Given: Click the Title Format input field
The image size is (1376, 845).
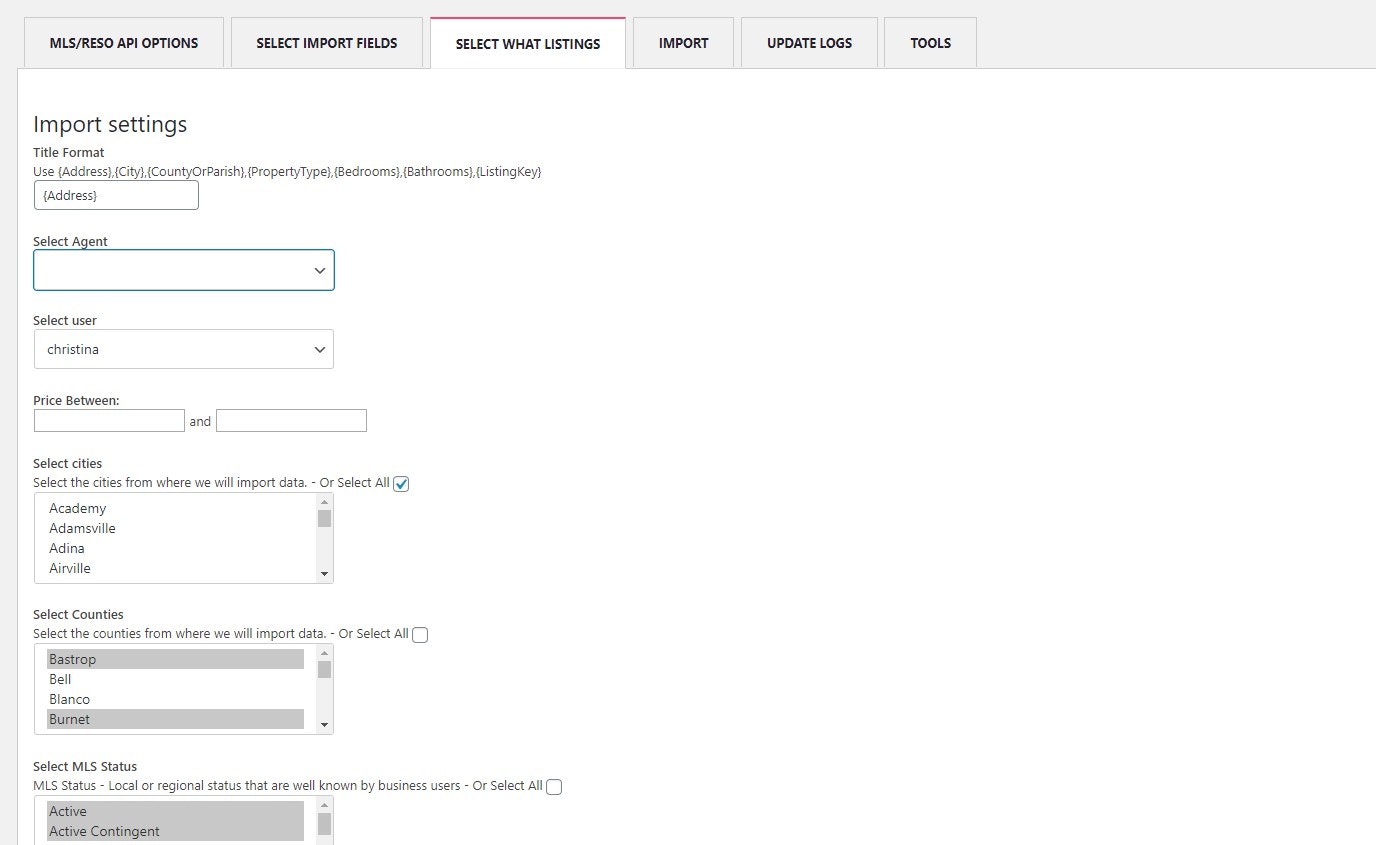Looking at the screenshot, I should pos(116,195).
